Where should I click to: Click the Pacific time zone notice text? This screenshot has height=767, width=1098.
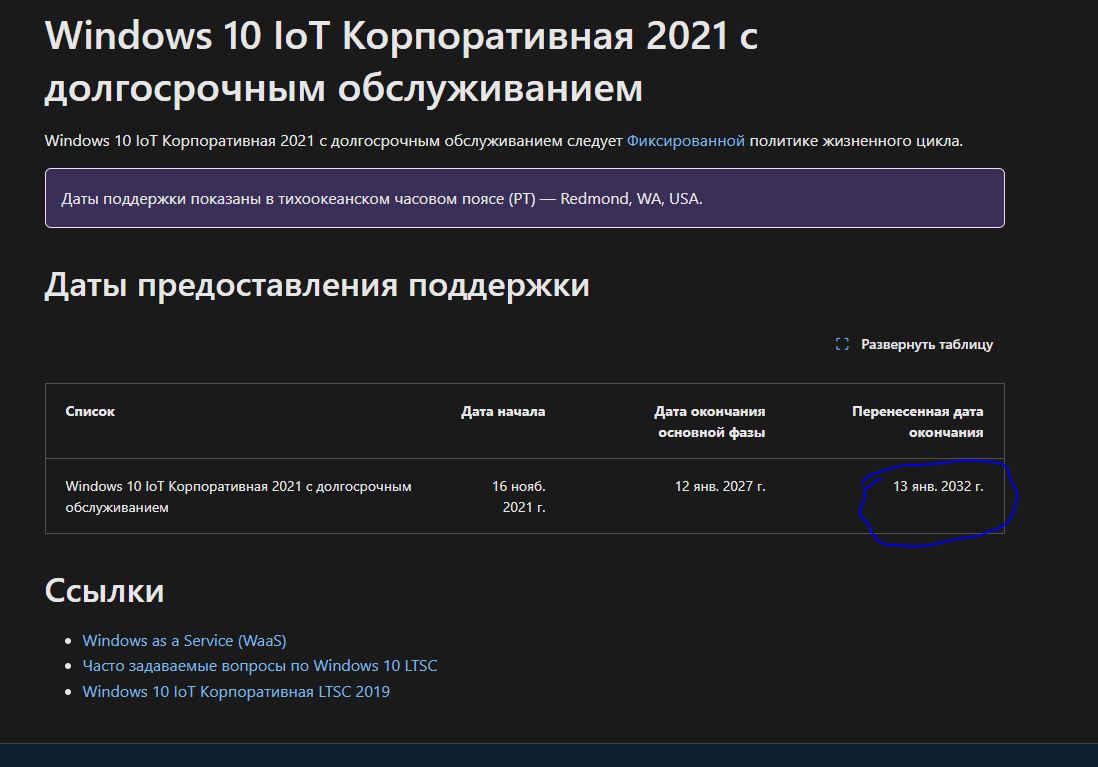[382, 198]
